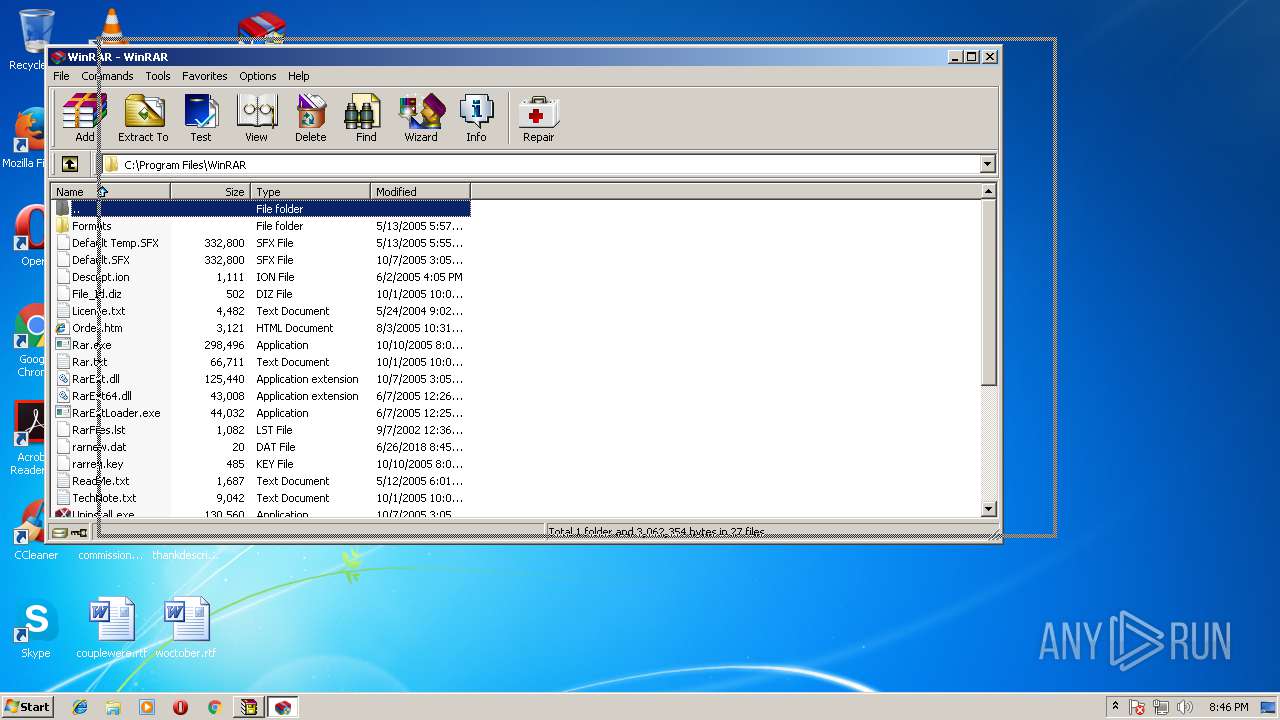The height and width of the screenshot is (720, 1280).
Task: Select Default.SFX file row
Action: 261,260
